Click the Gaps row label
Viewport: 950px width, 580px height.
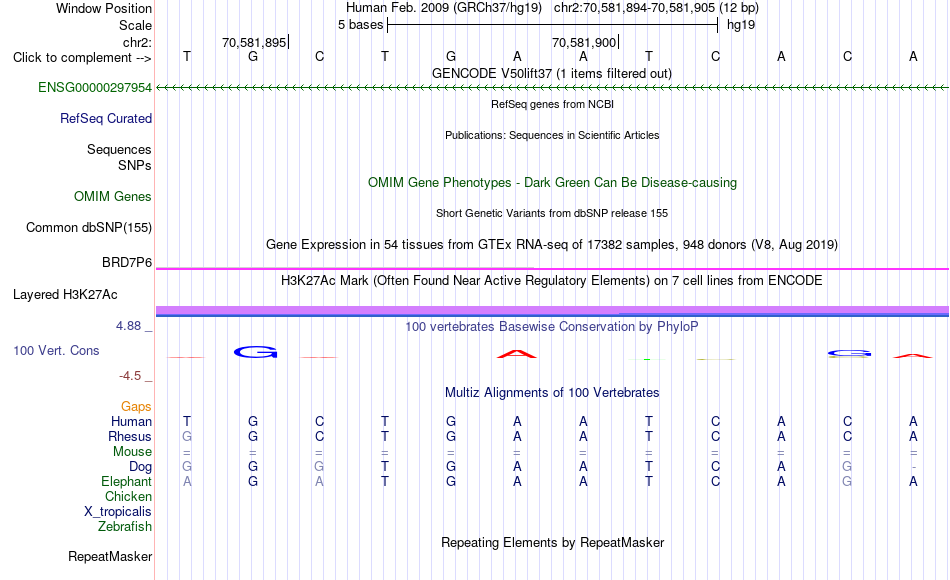[x=136, y=406]
